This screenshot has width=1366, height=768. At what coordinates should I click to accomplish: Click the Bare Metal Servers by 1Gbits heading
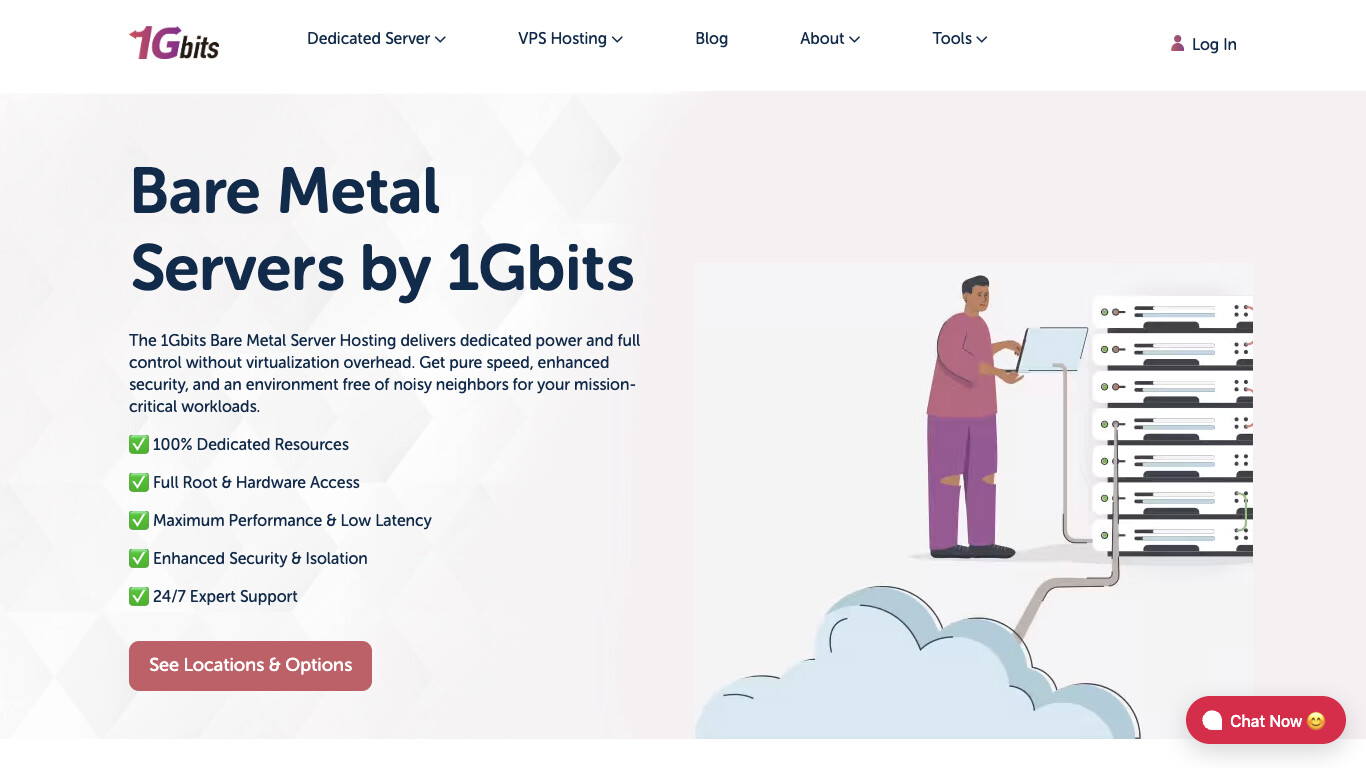click(x=382, y=229)
